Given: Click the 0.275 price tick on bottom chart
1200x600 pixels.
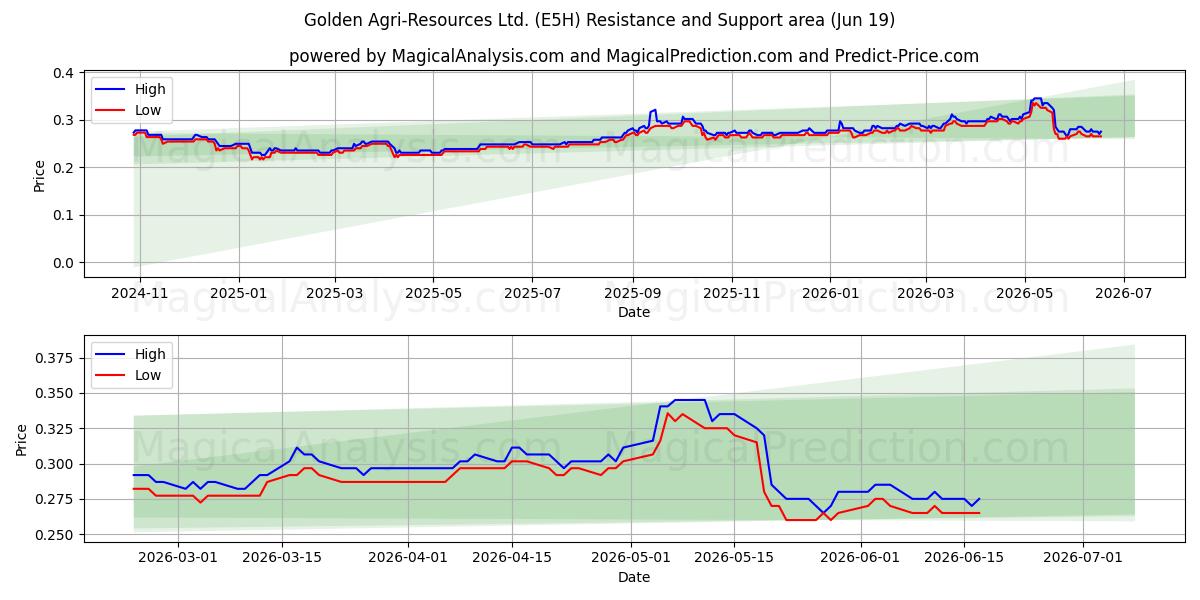Looking at the screenshot, I should click(55, 499).
